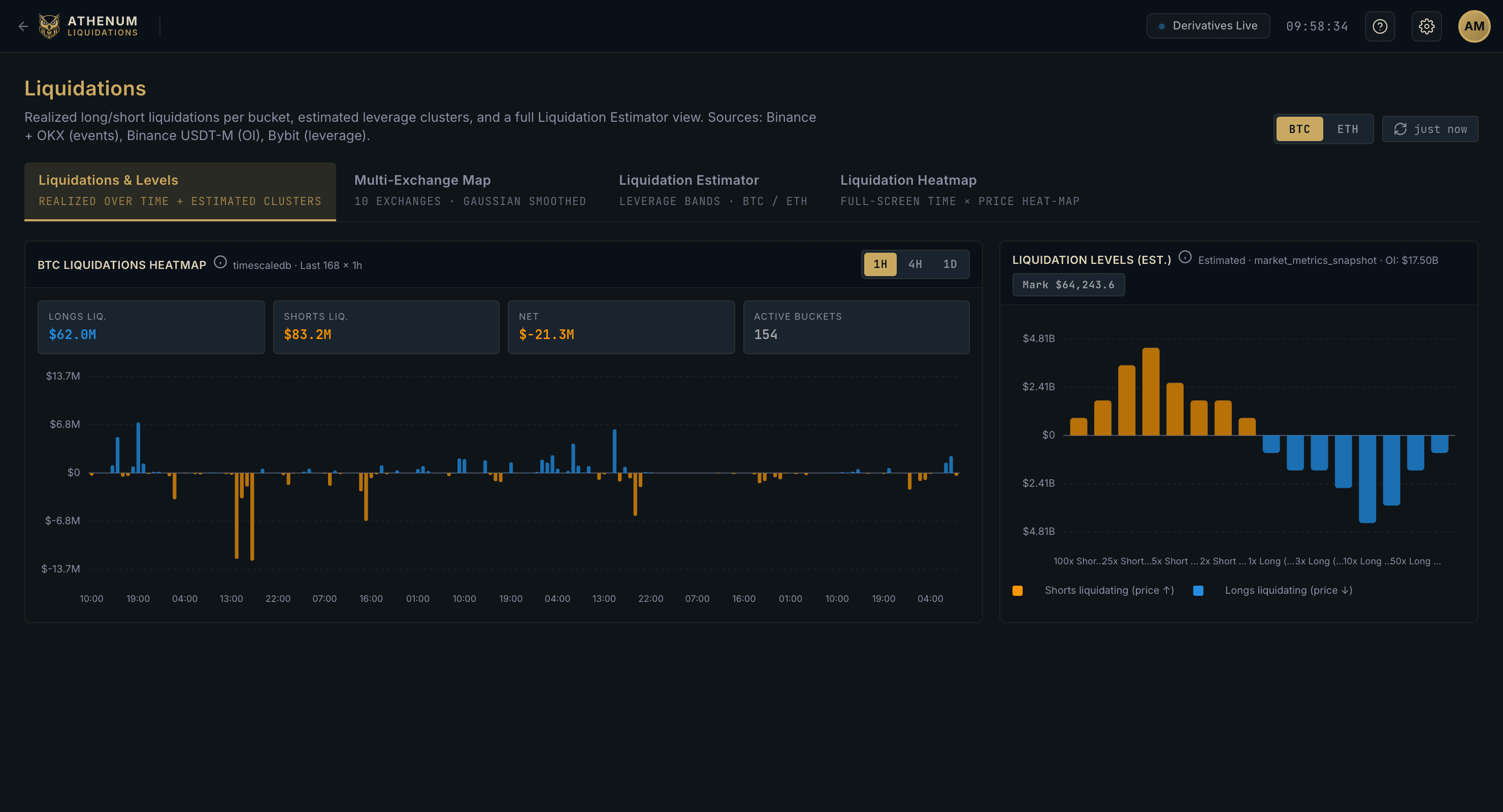Click 'timescaledb · Last 168 × 1h' label

point(297,265)
